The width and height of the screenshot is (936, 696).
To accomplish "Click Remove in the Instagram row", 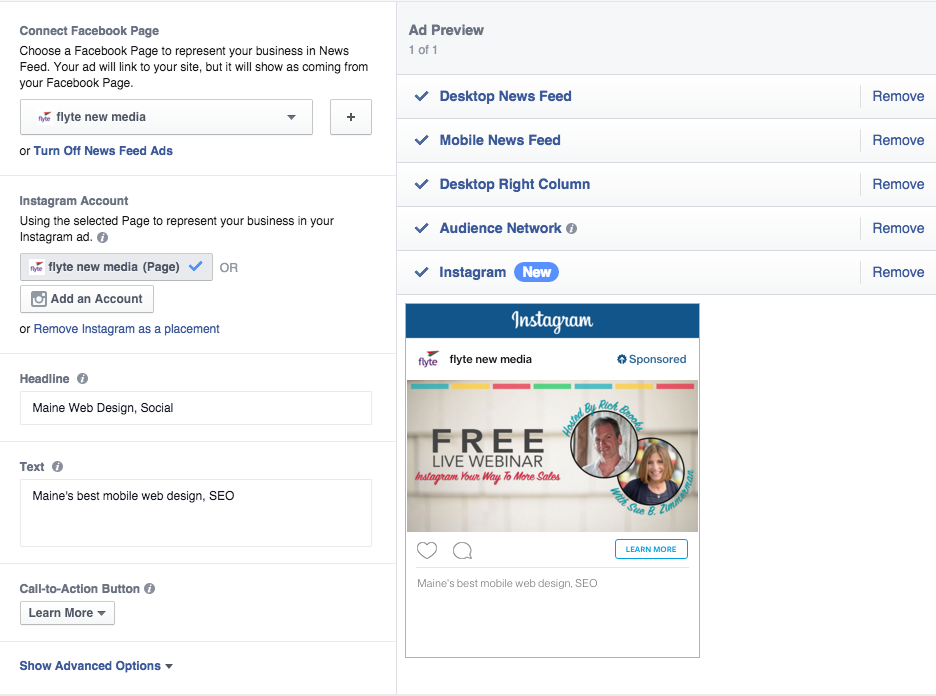I will pyautogui.click(x=898, y=272).
